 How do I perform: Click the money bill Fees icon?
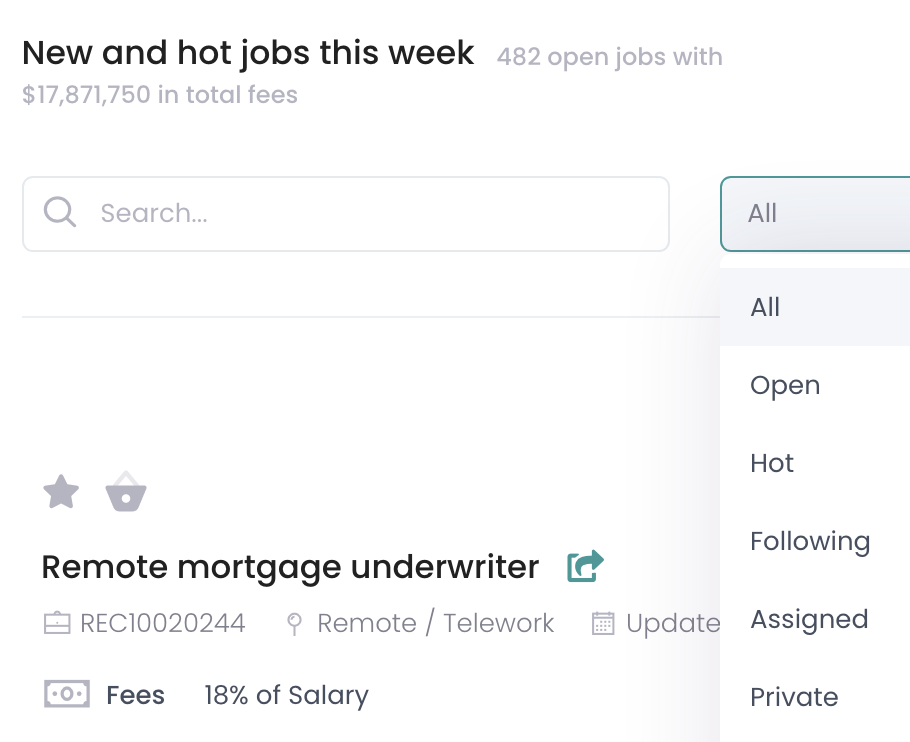click(x=67, y=694)
